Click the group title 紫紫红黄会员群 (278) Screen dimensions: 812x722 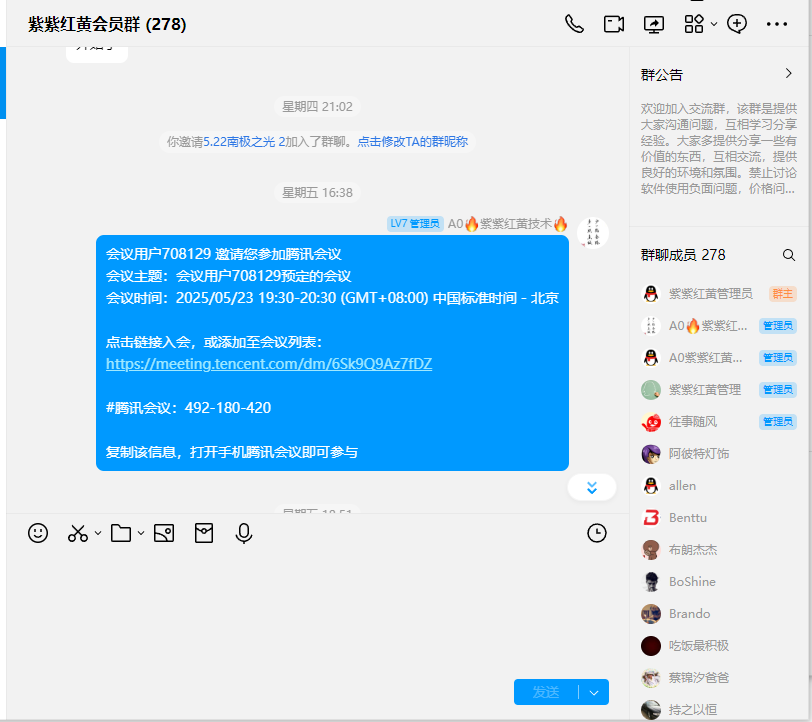pos(107,24)
